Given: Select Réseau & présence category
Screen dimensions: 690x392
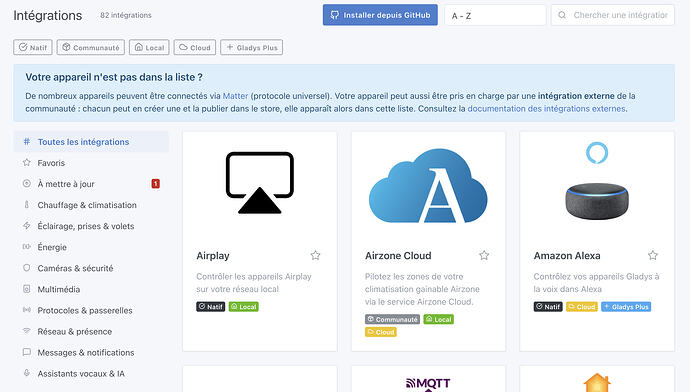Looking at the screenshot, I should click(x=91, y=332).
